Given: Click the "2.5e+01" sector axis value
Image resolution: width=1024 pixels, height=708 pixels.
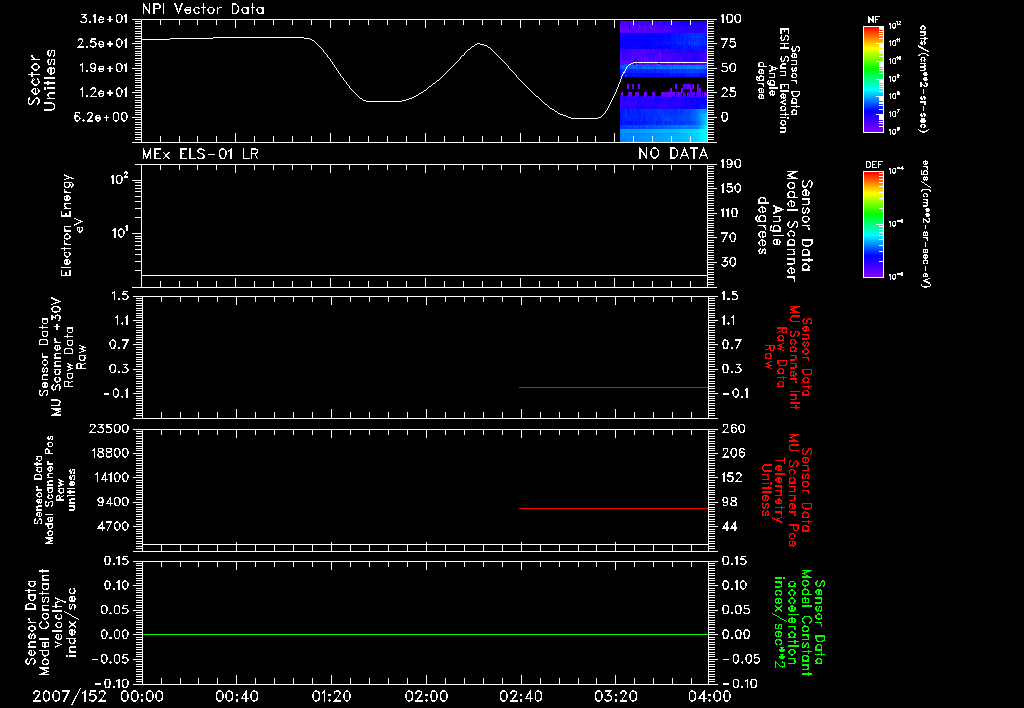Looking at the screenshot, I should point(104,43).
